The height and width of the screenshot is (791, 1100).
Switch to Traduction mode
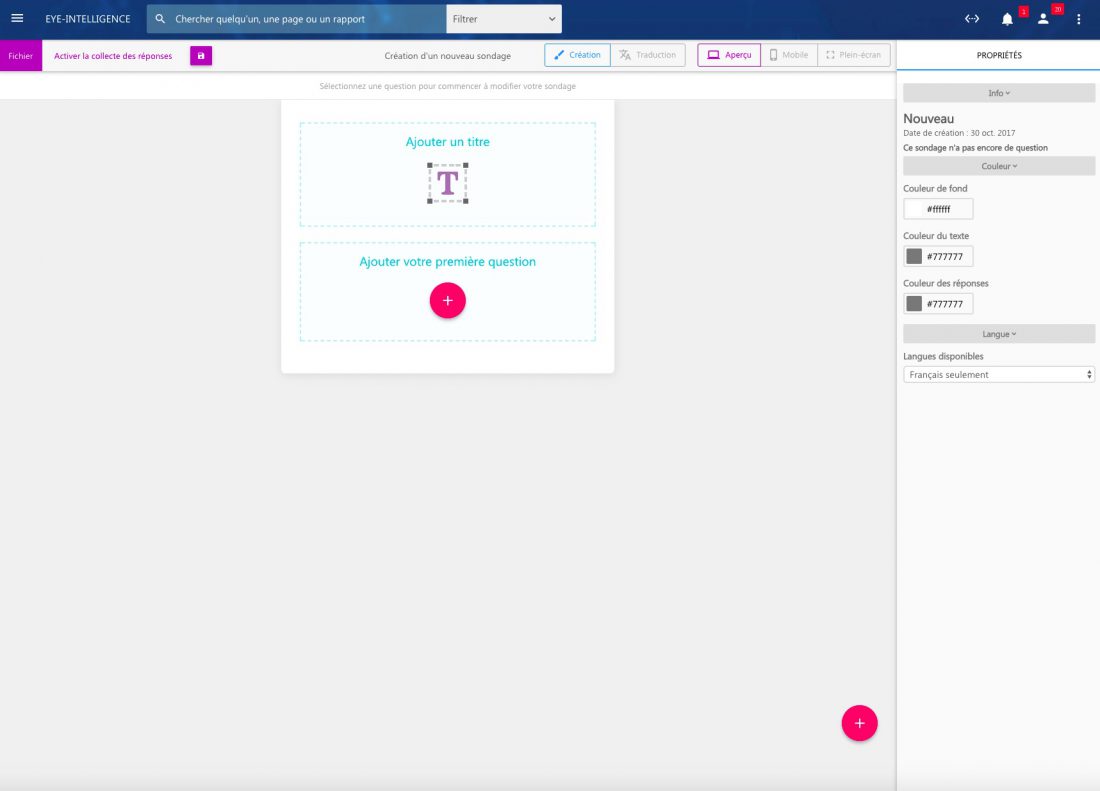[648, 55]
